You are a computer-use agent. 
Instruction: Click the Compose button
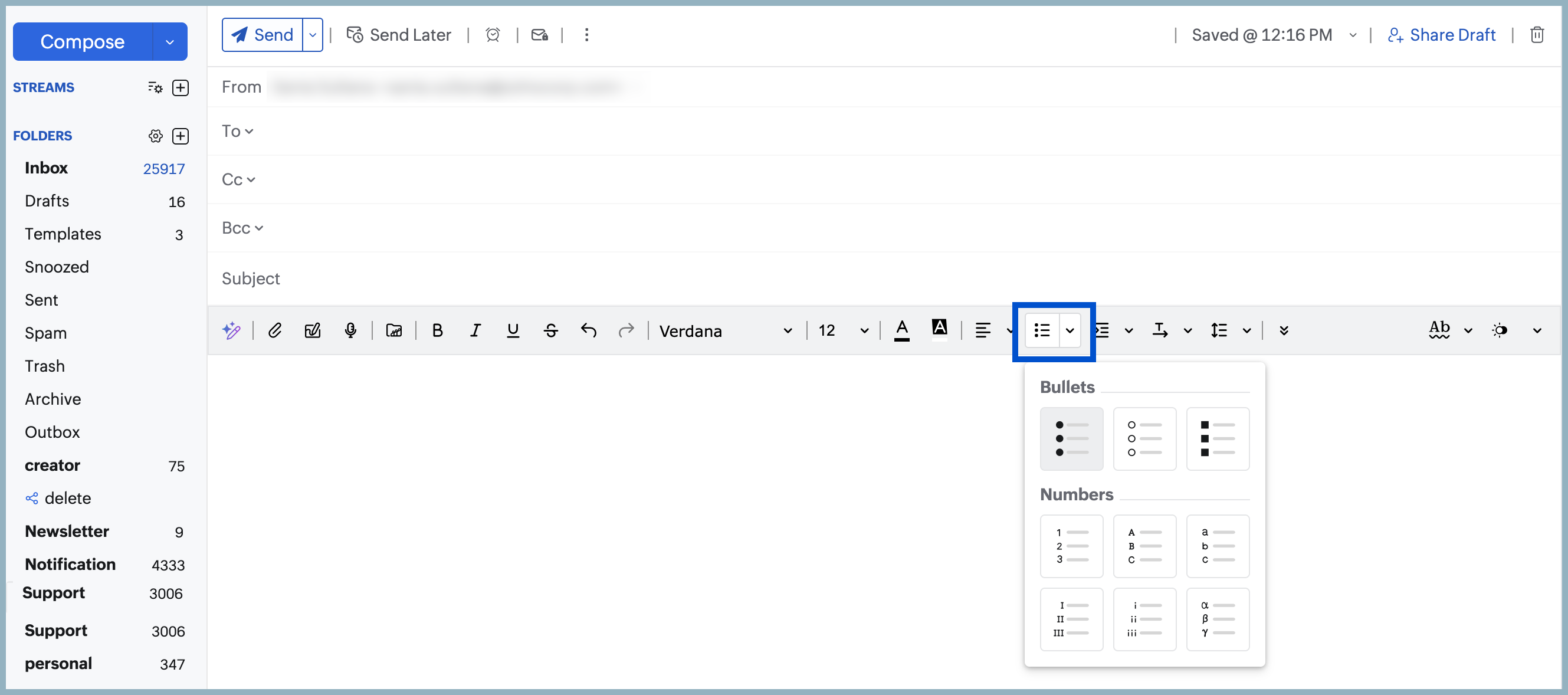point(82,41)
